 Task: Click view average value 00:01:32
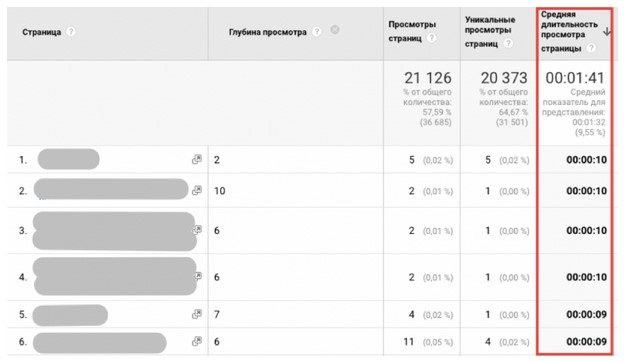click(589, 122)
